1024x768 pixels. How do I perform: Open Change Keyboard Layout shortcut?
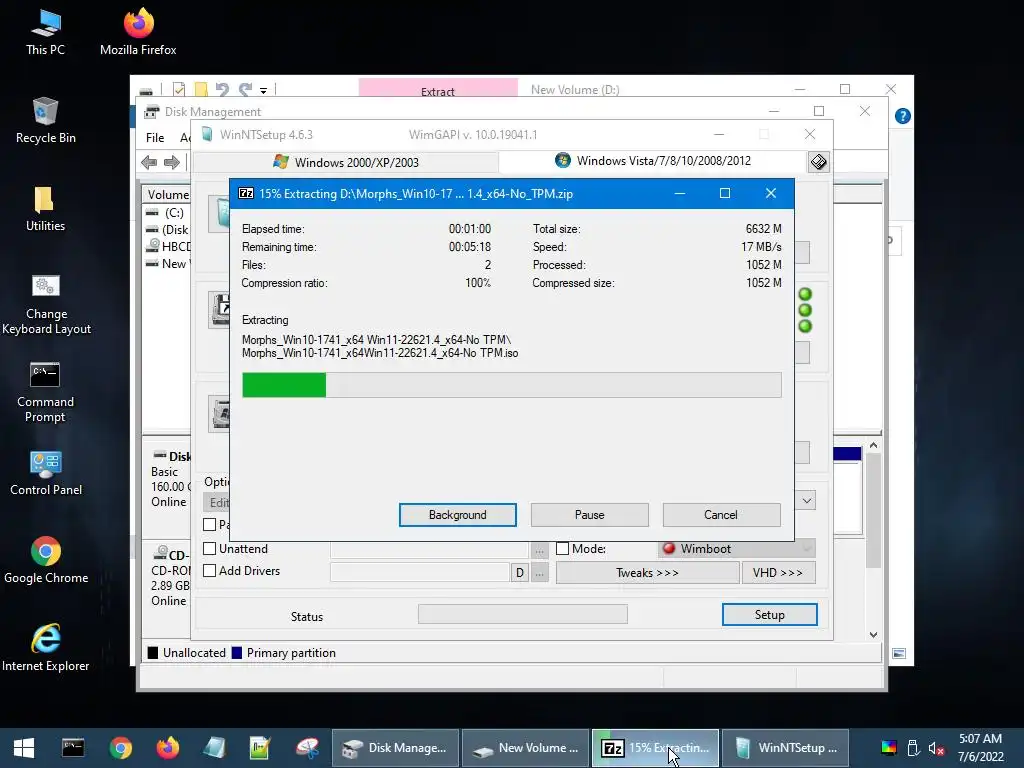pyautogui.click(x=46, y=304)
